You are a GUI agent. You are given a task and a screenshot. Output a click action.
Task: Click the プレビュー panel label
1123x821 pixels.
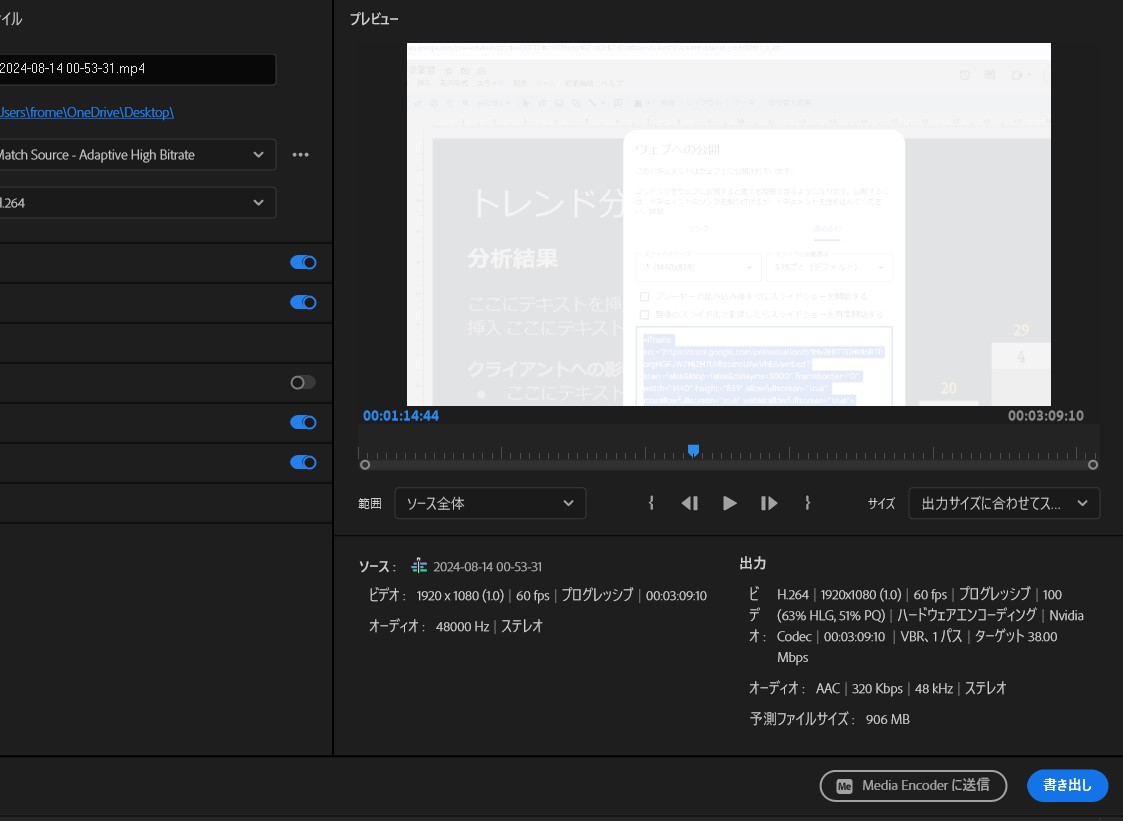pyautogui.click(x=375, y=18)
